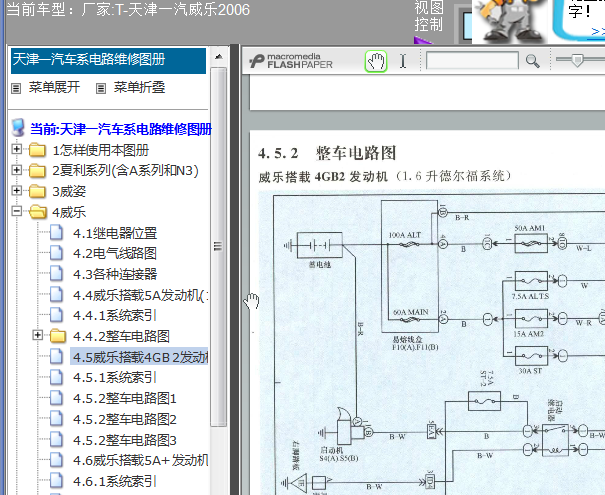Expand the 2夏利系列 folder node
605x495 pixels.
point(17,170)
